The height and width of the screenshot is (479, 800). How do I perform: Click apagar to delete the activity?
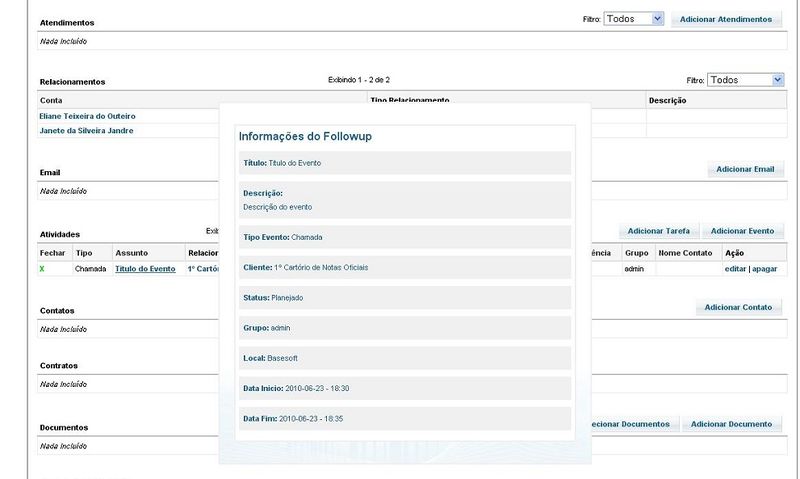(764, 269)
